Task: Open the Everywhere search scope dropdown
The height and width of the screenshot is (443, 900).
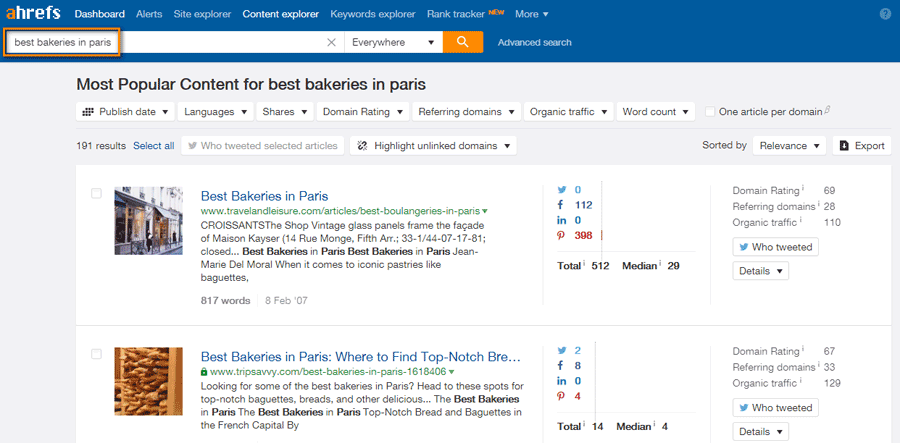Action: click(x=394, y=42)
